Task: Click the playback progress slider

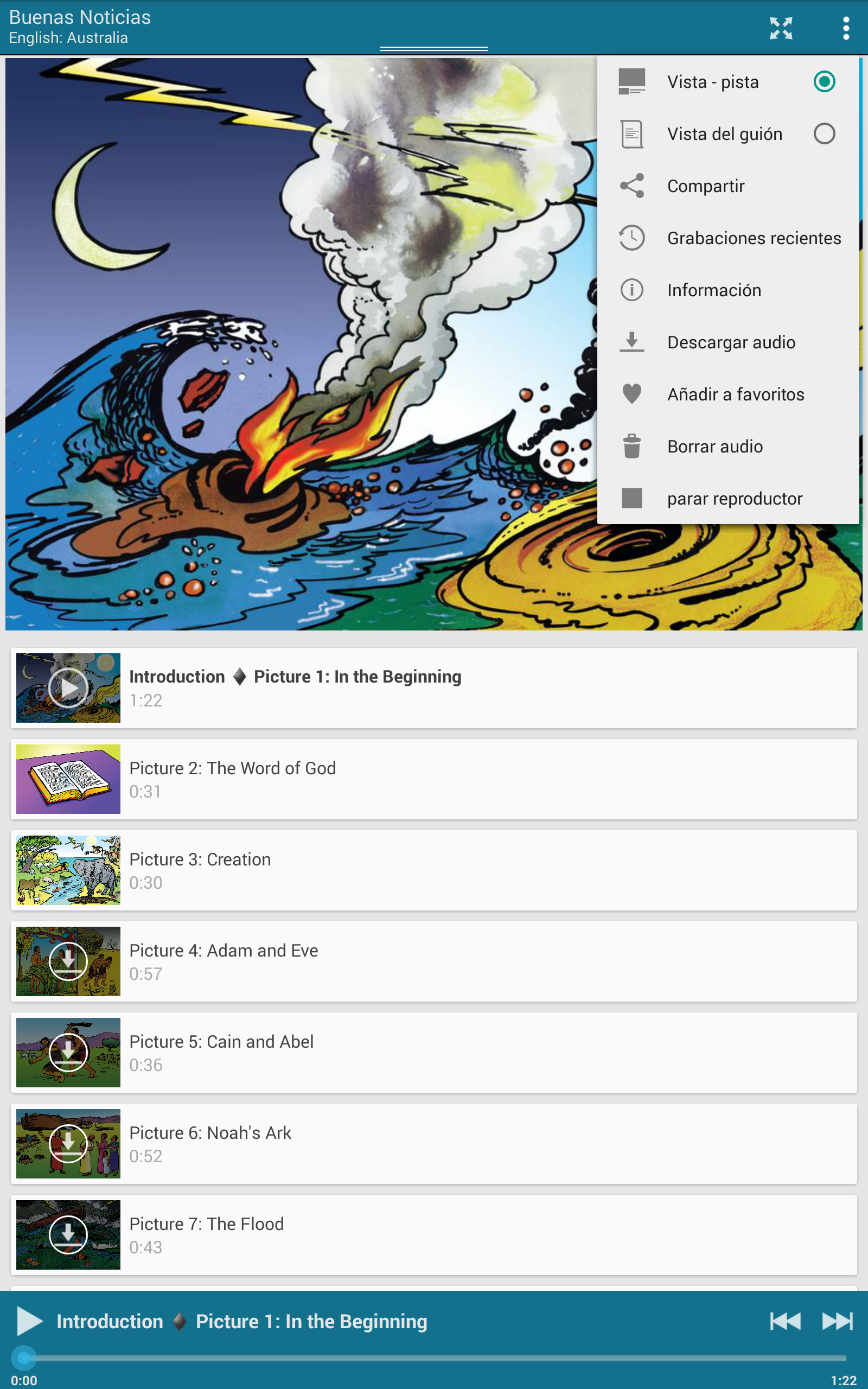Action: point(434,1358)
